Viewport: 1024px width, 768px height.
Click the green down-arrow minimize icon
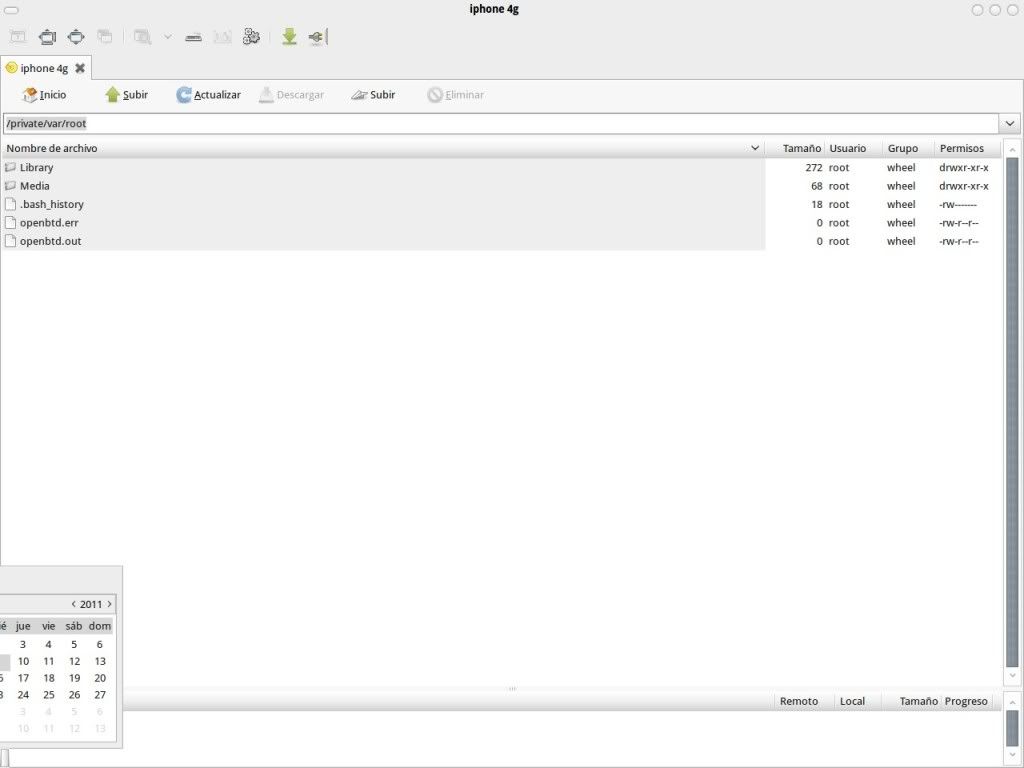(289, 37)
